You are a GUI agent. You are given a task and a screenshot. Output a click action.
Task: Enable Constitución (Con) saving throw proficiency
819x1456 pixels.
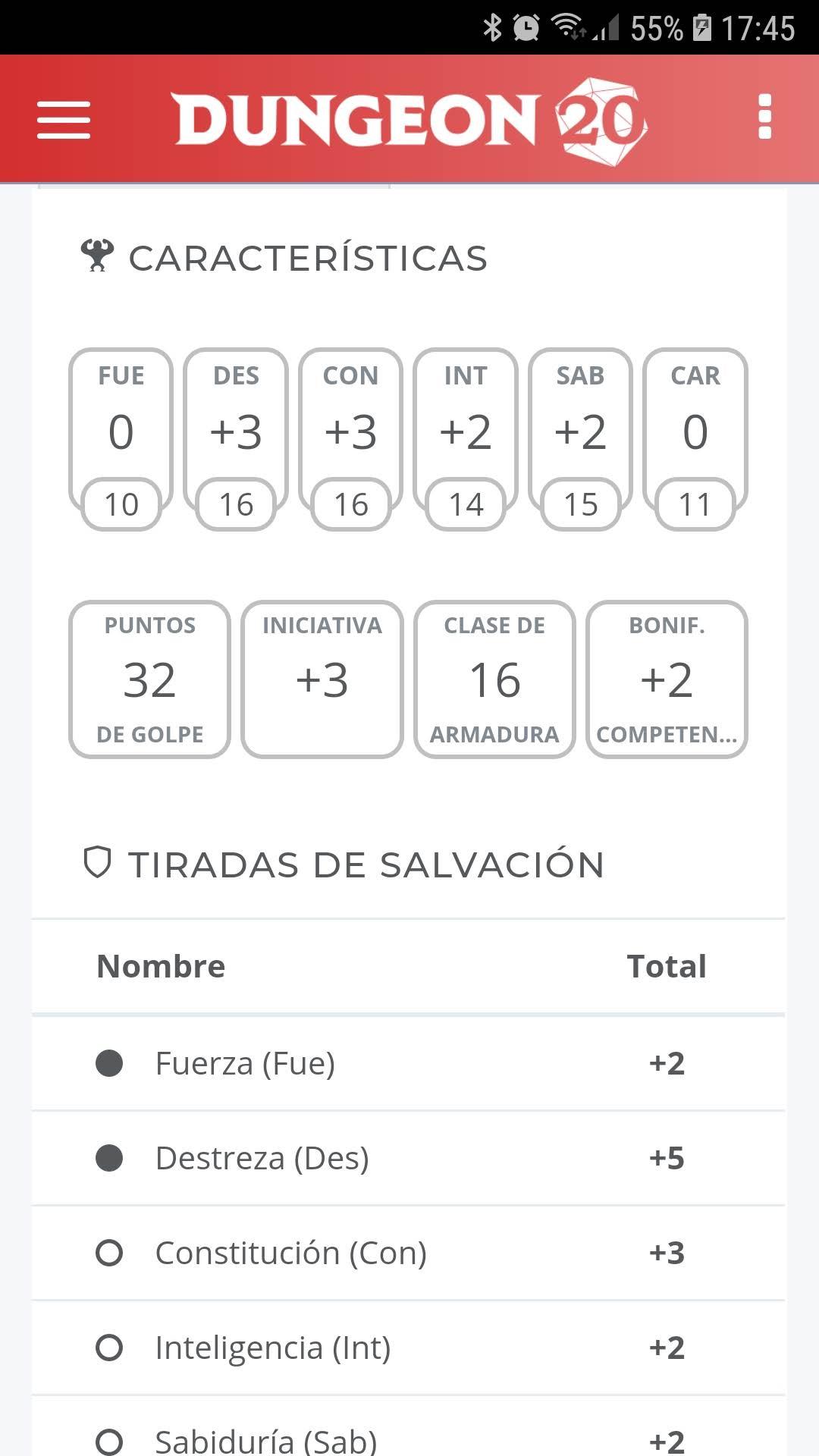109,1253
